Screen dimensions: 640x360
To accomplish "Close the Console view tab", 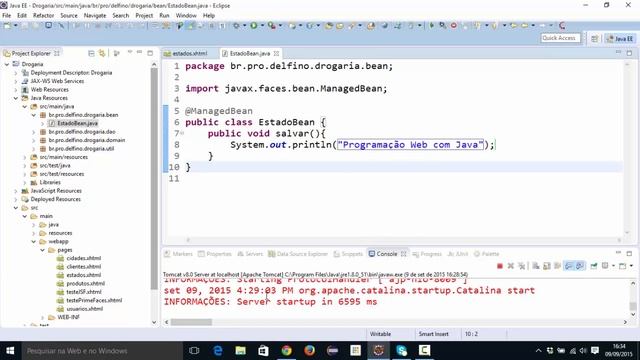I will [x=403, y=254].
